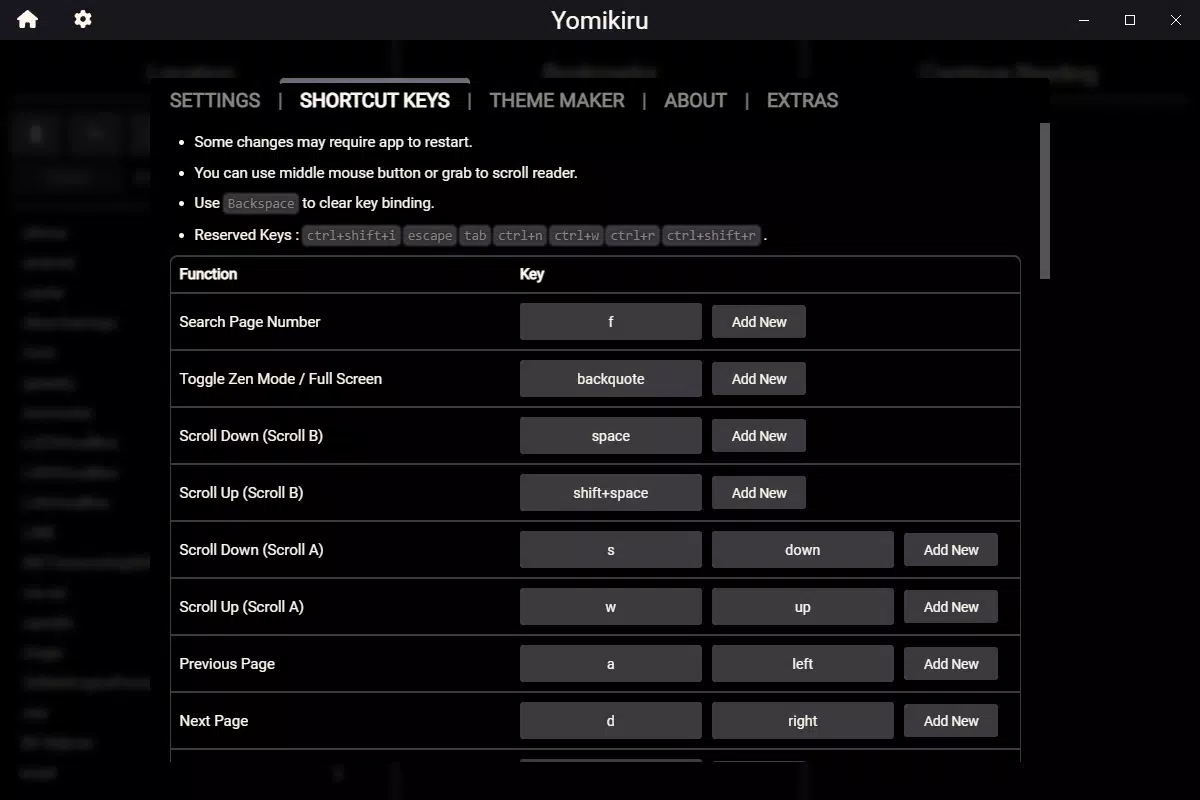Switch to the ABOUT tab
This screenshot has width=1200, height=800.
(695, 100)
